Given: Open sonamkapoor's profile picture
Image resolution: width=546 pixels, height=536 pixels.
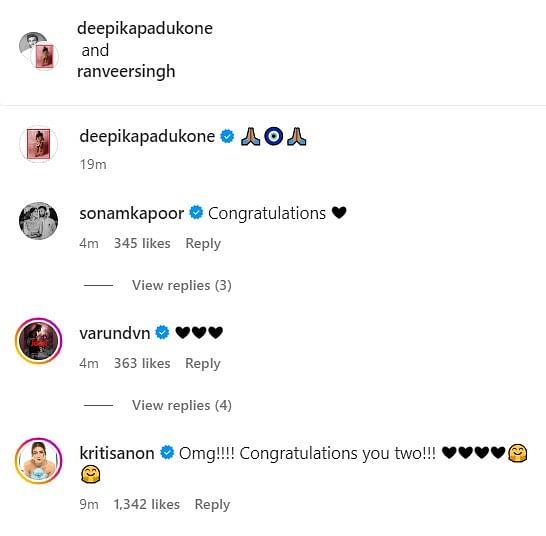Looking at the screenshot, I should point(38,221).
